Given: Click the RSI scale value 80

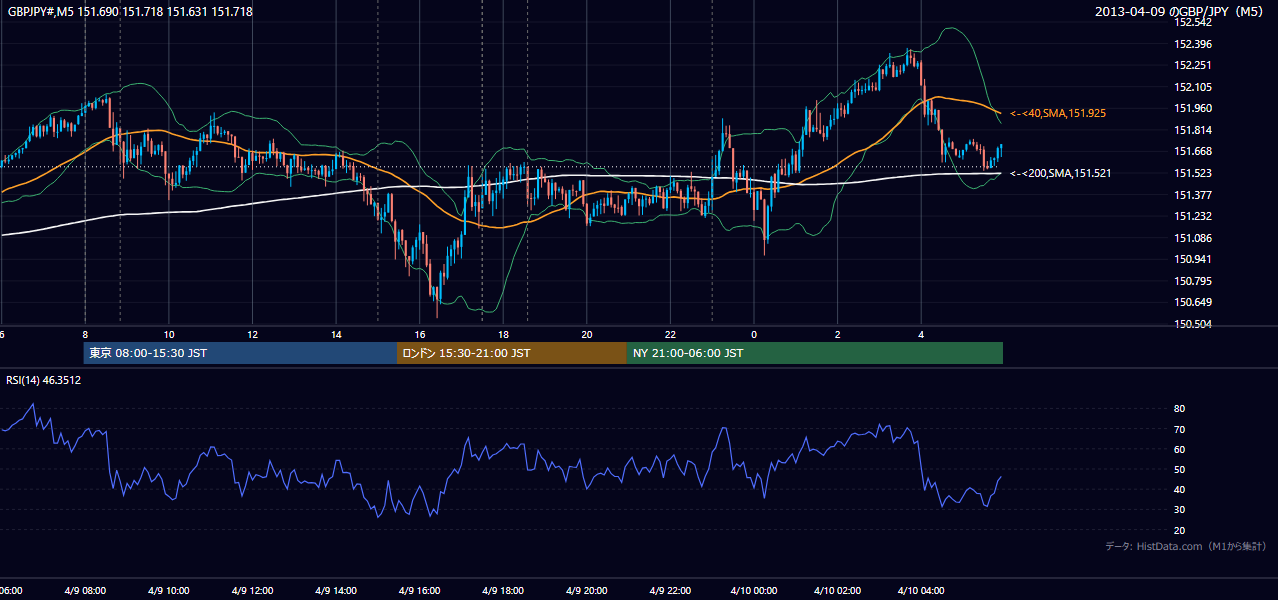Looking at the screenshot, I should tap(1180, 409).
